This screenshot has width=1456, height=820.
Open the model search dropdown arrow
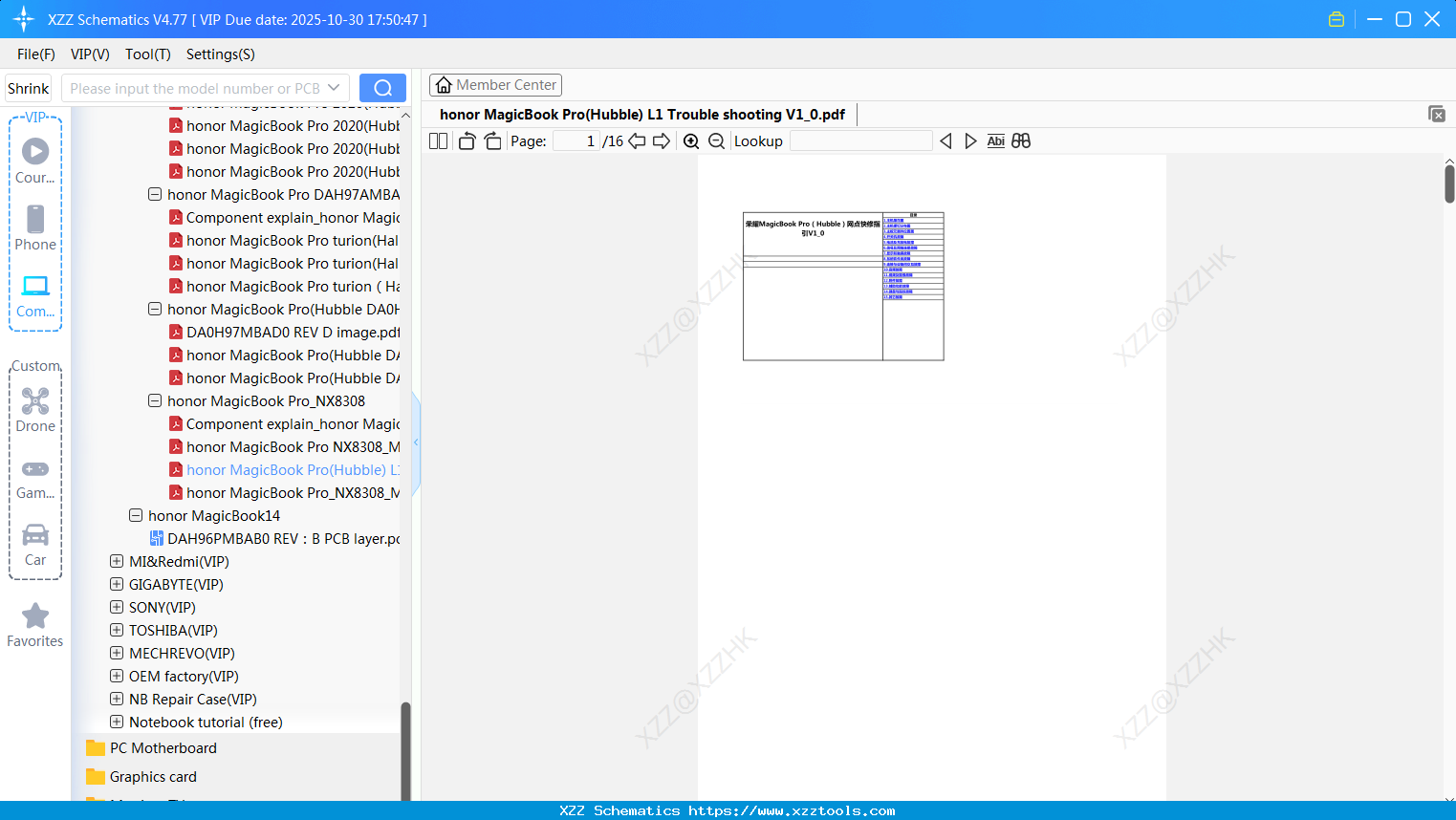coord(334,88)
